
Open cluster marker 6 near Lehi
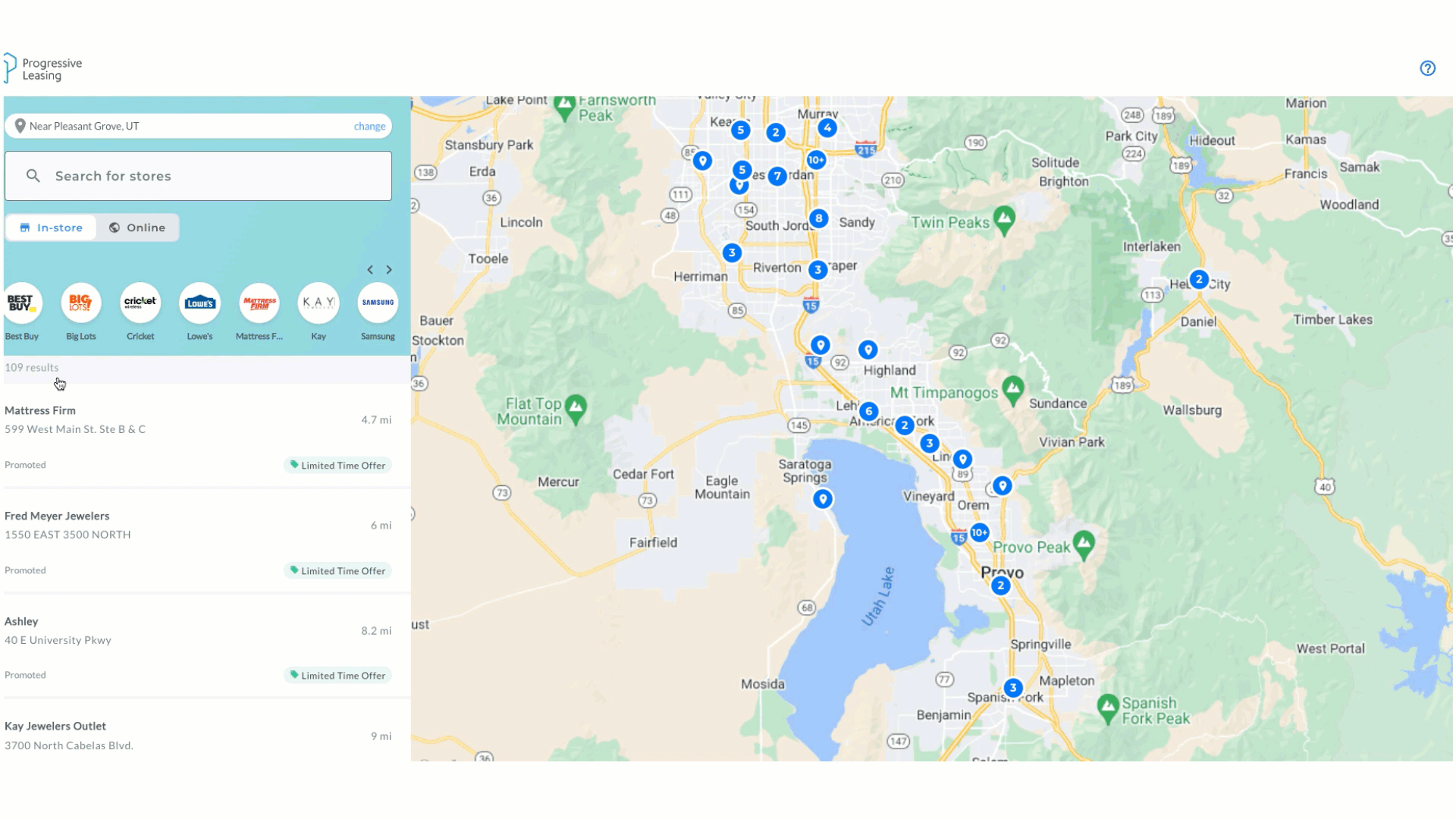coord(869,412)
